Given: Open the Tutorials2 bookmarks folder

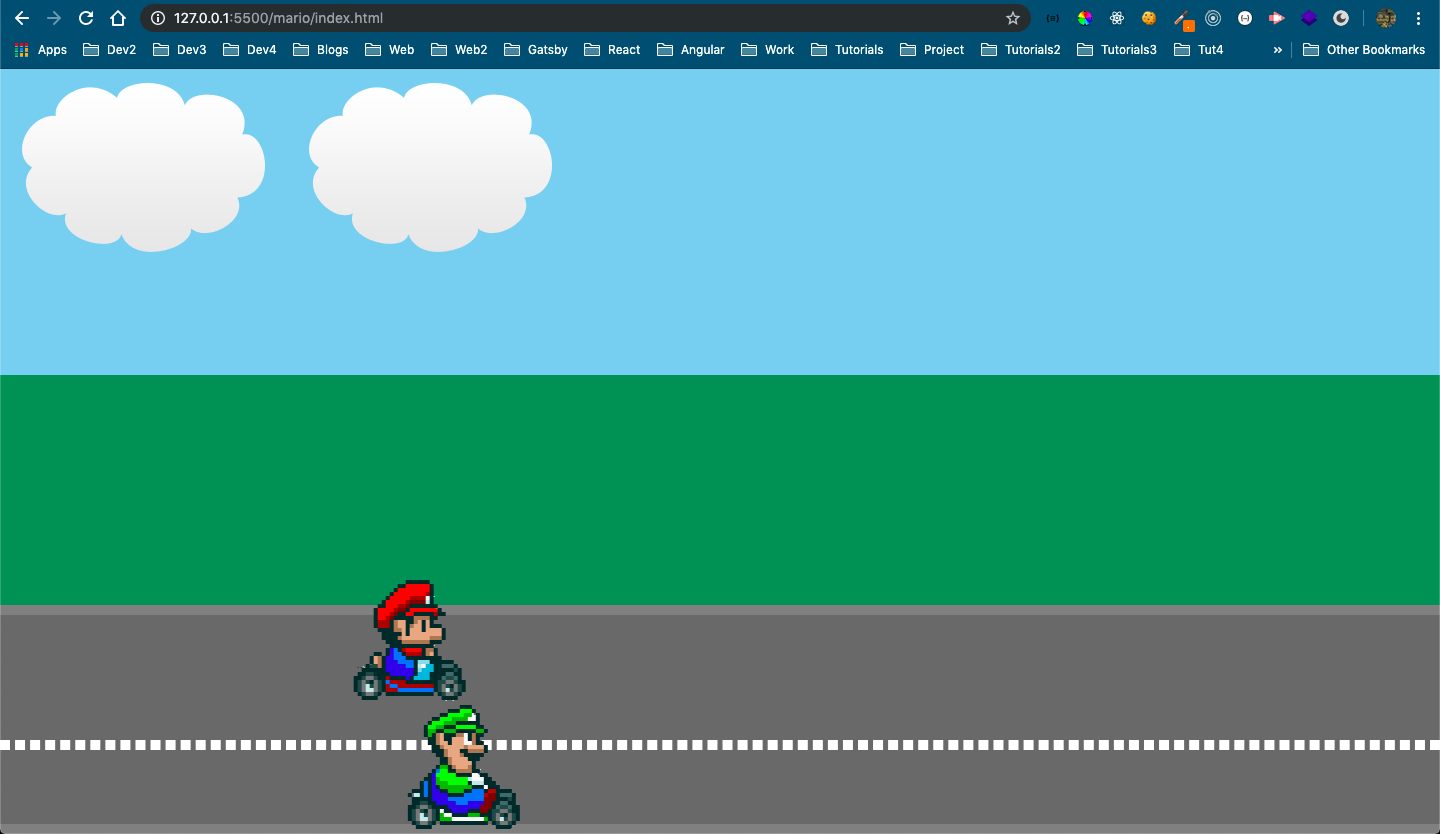Looking at the screenshot, I should point(1021,49).
